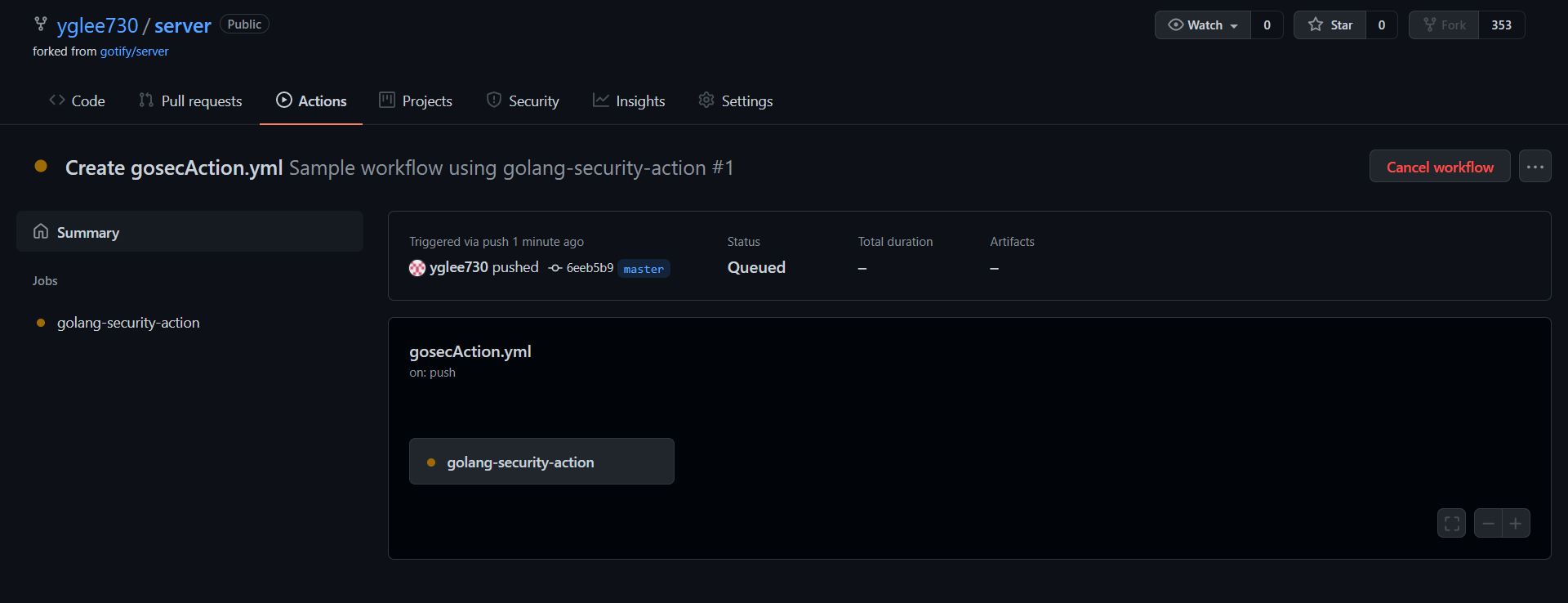The image size is (1568, 603).
Task: Open the golang-security-action job card in the graph
Action: pos(541,462)
